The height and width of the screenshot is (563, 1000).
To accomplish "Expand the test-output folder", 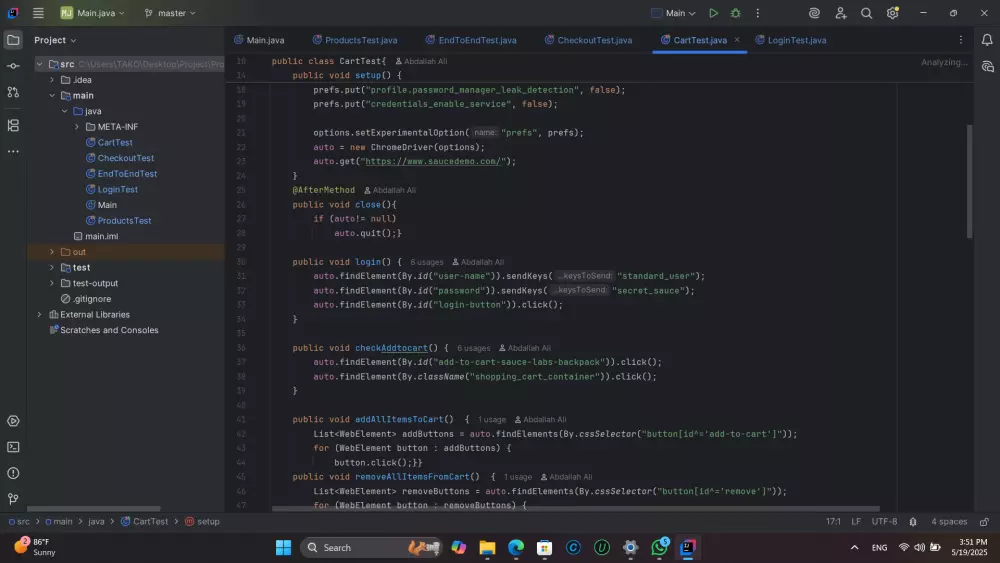I will tap(52, 283).
